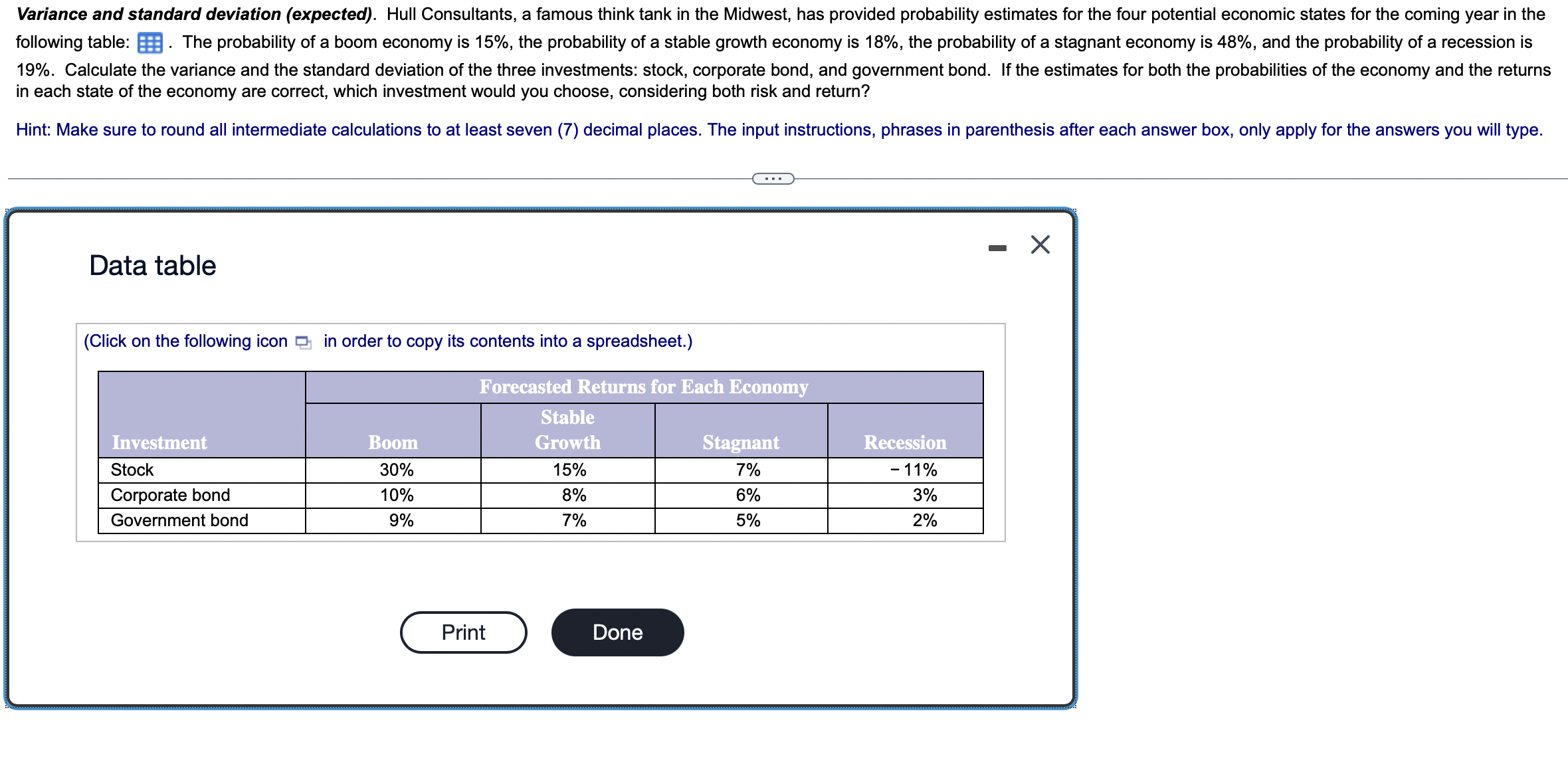Click the ellipsis divider to expand the question
Viewport: 1568px width, 768px height.
(x=773, y=177)
